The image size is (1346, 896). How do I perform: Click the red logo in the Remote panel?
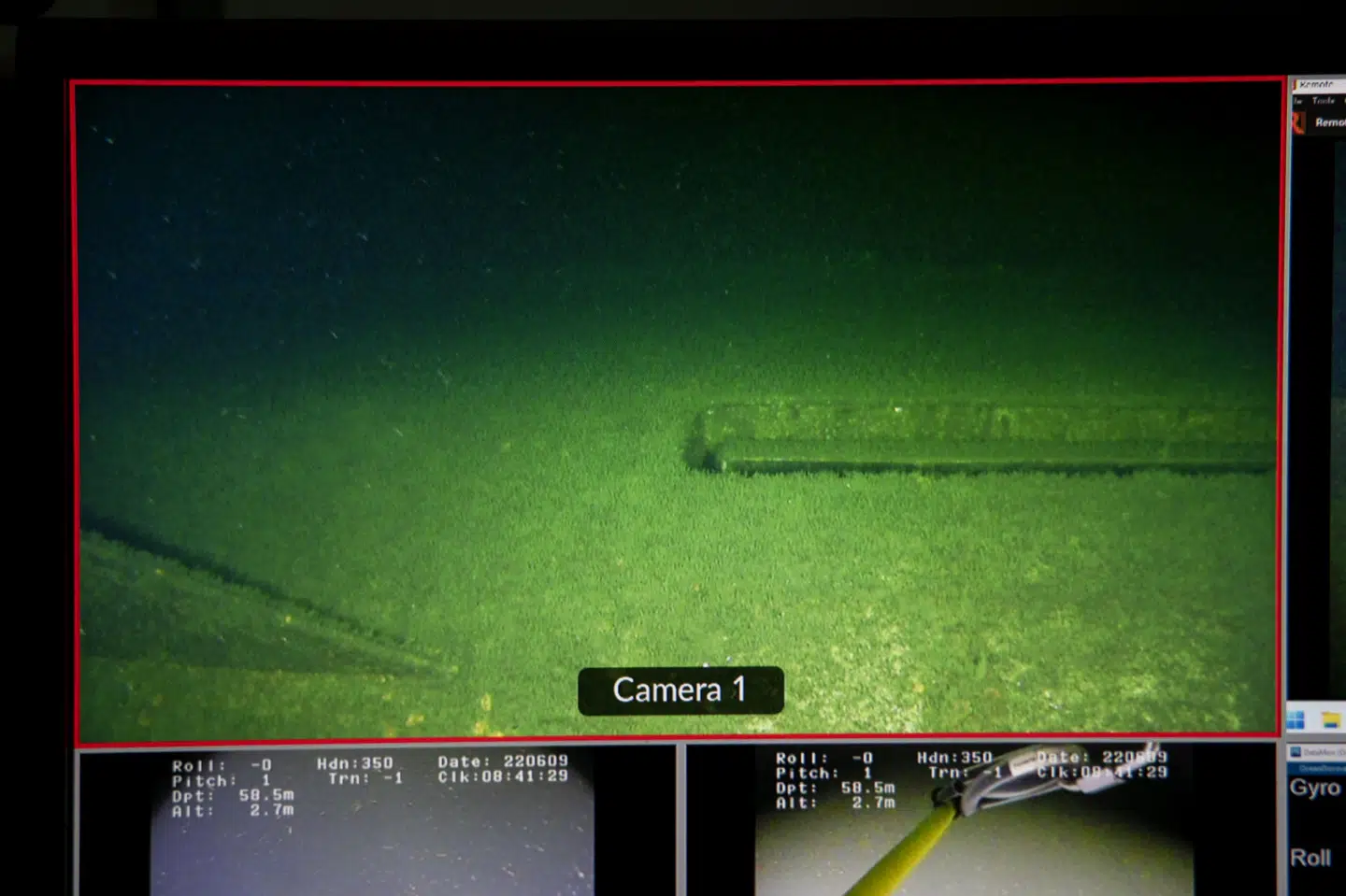coord(1297,122)
